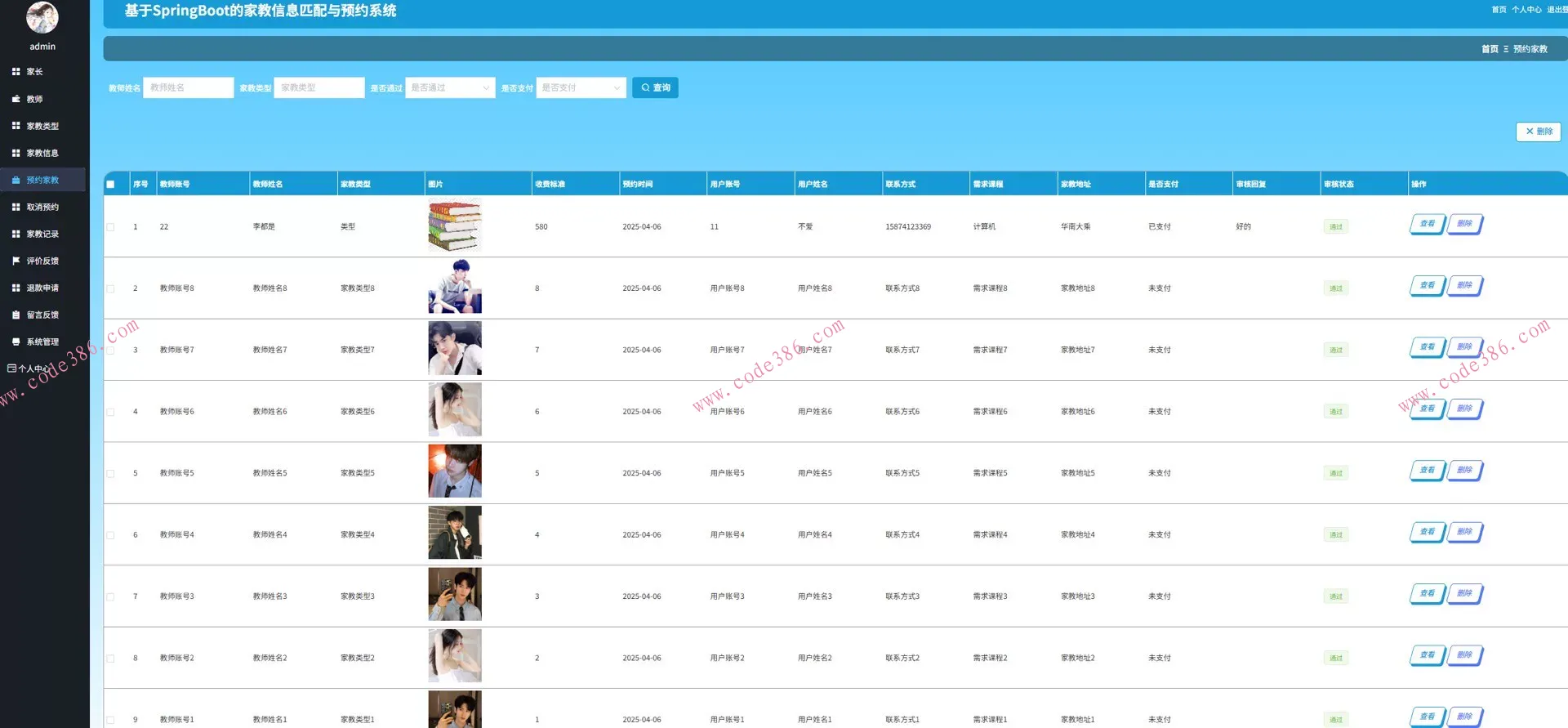Click 首页 in the breadcrumb
This screenshot has width=1568, height=728.
[x=1490, y=49]
